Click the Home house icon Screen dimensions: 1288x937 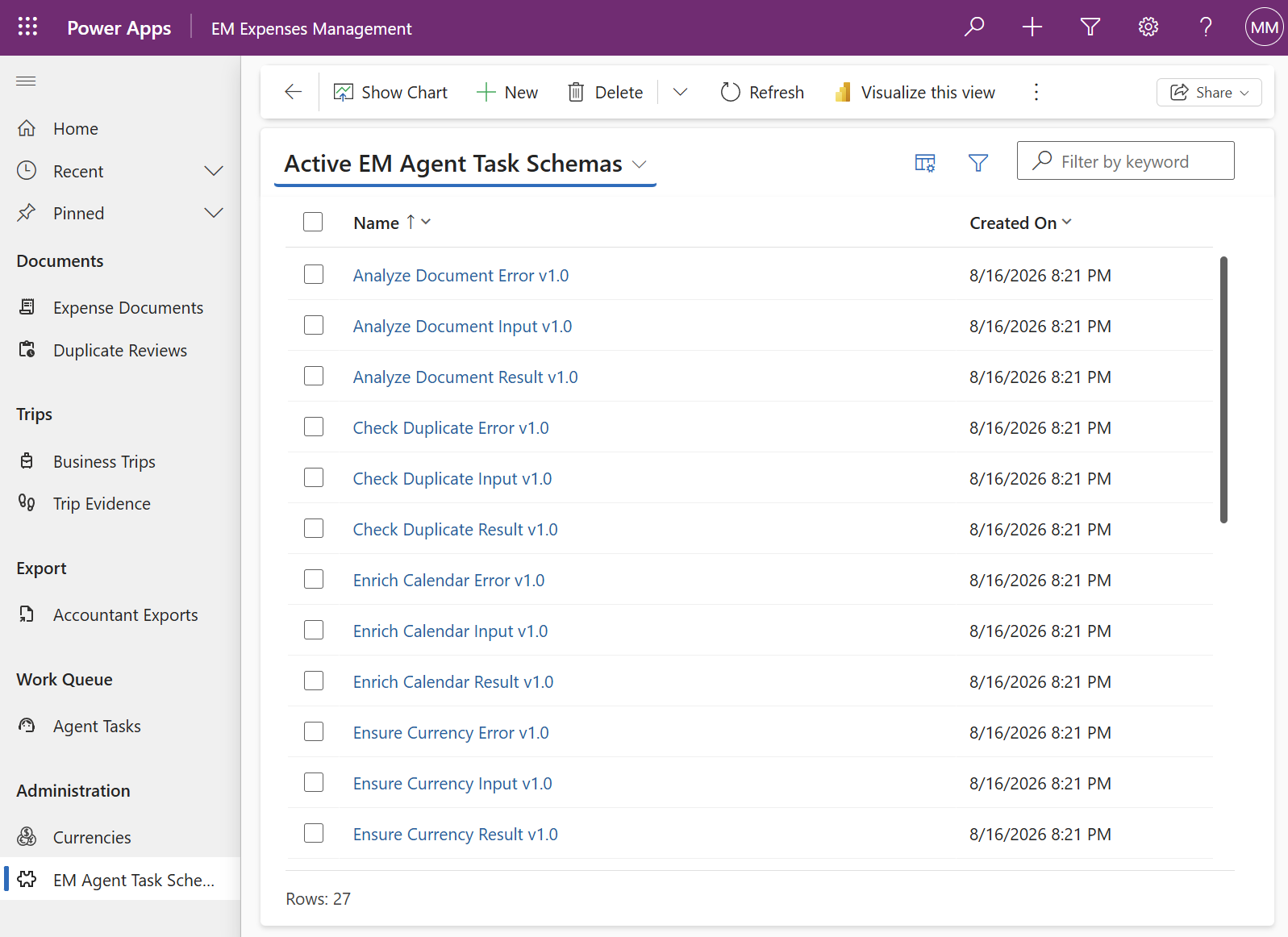pyautogui.click(x=27, y=128)
